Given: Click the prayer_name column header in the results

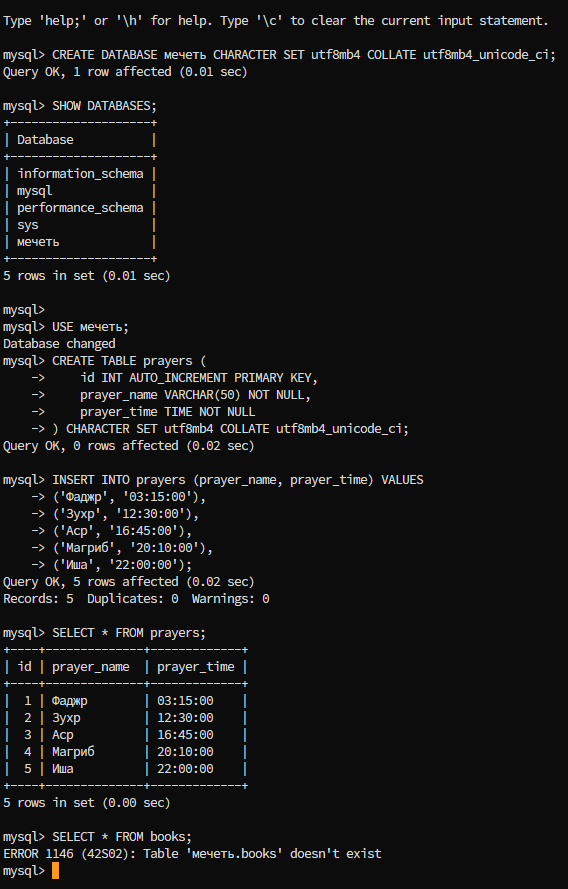Looking at the screenshot, I should coord(91,667).
